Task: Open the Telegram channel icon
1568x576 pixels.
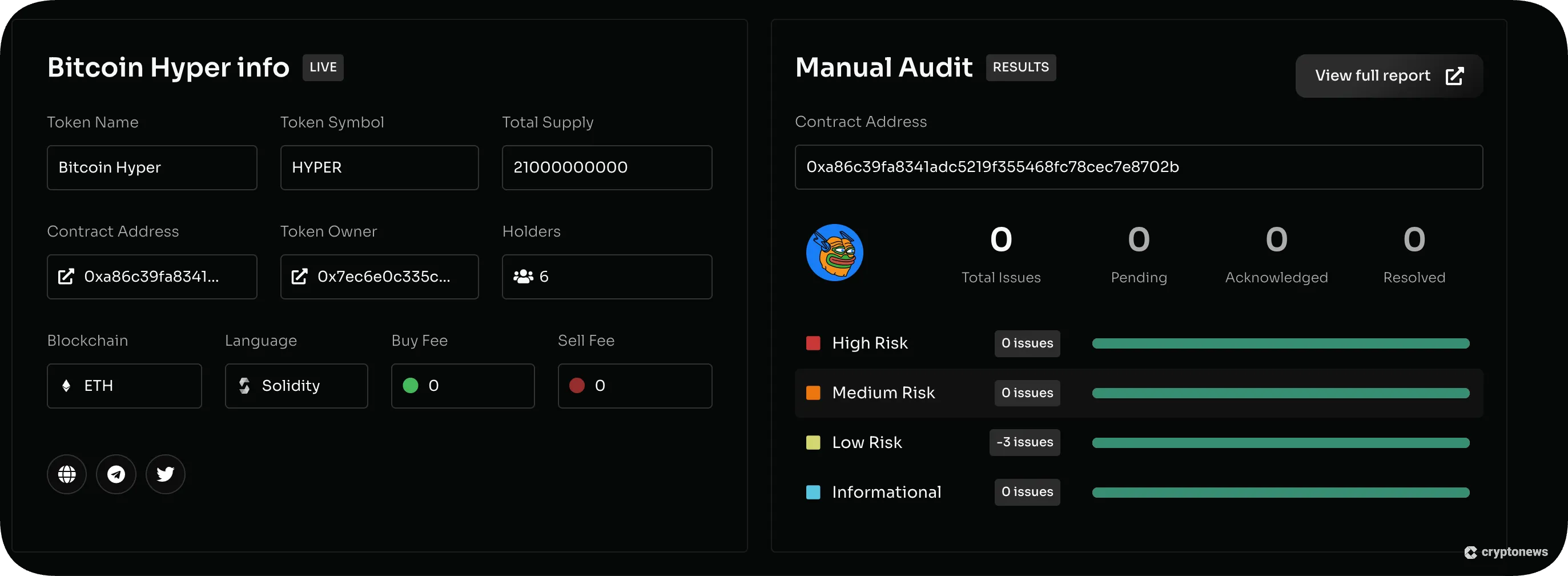Action: click(x=116, y=474)
